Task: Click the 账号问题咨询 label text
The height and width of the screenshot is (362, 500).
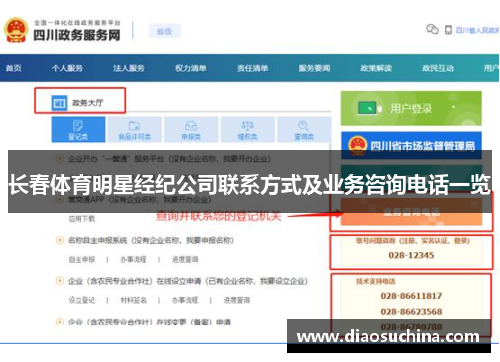Action: 413,240
